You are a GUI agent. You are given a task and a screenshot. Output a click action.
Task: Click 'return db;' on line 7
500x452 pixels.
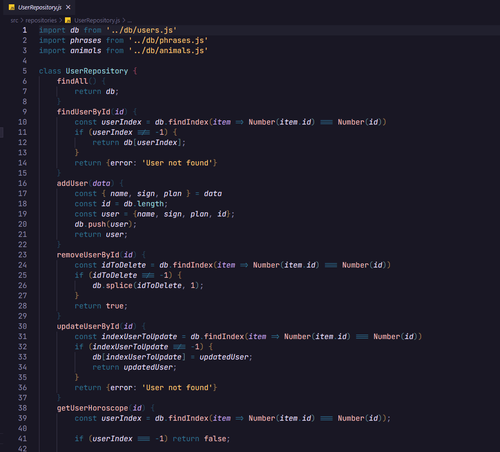97,91
